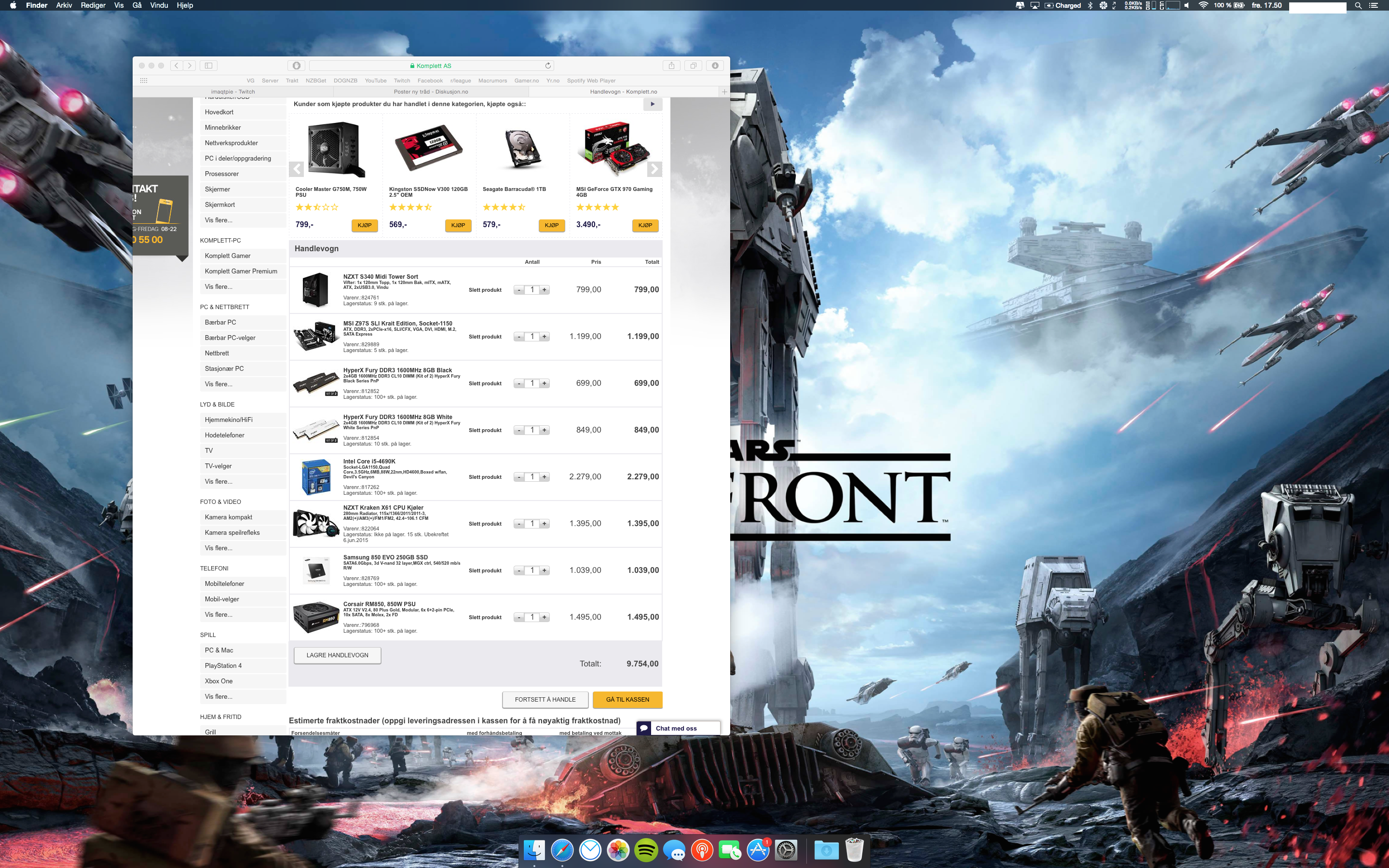Decrease quantity of Intel Core i5-4690K
This screenshot has height=868, width=1389.
(519, 477)
